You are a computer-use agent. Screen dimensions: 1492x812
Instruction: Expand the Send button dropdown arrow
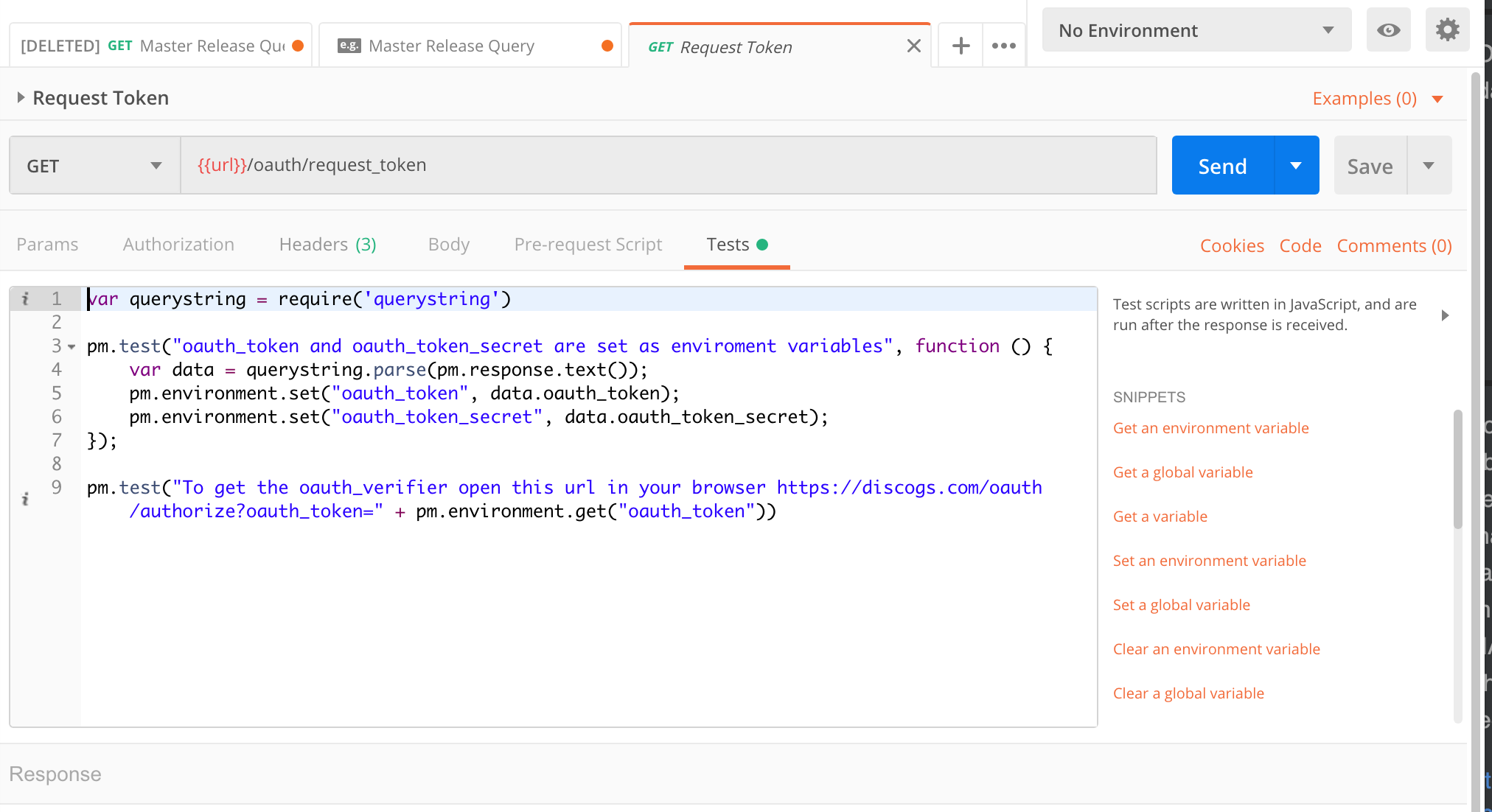pyautogui.click(x=1296, y=165)
